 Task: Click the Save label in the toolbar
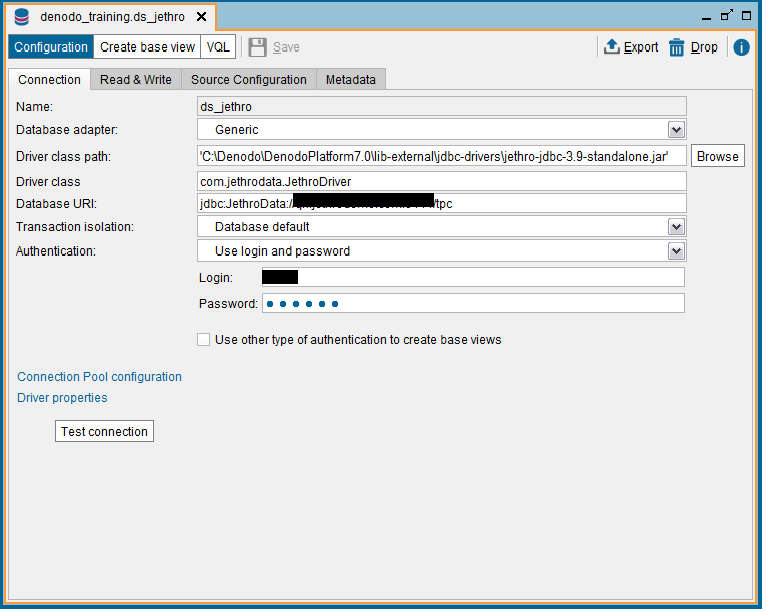[286, 47]
